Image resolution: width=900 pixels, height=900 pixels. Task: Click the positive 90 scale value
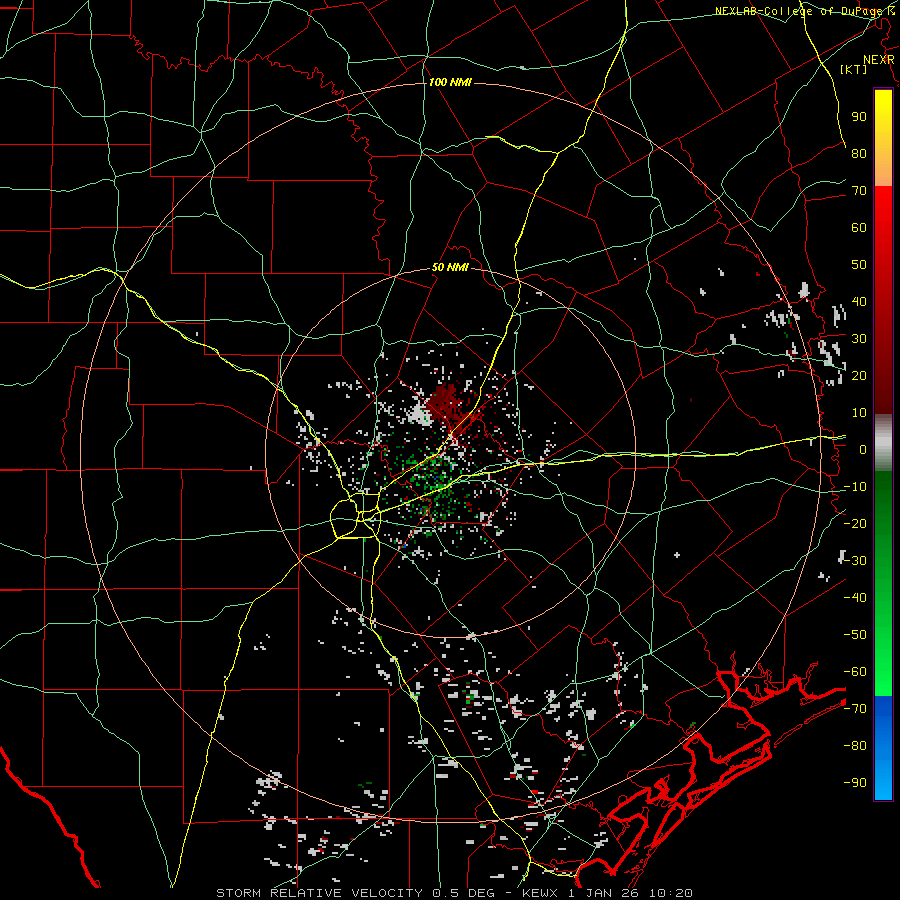pos(859,117)
